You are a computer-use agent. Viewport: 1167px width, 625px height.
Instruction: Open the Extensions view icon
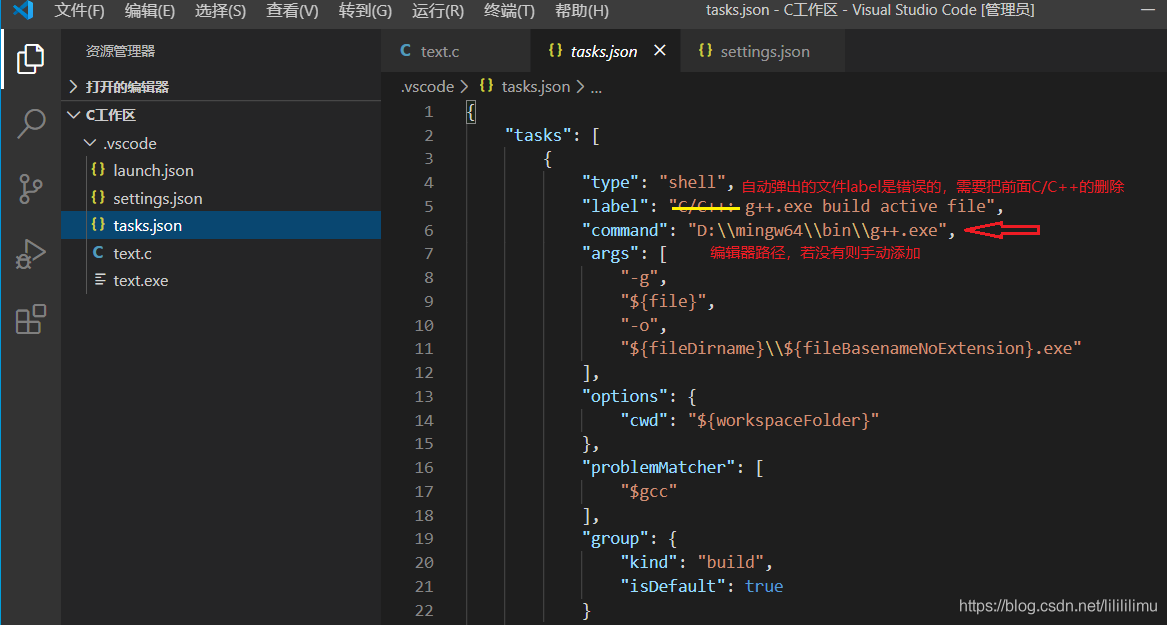point(30,319)
